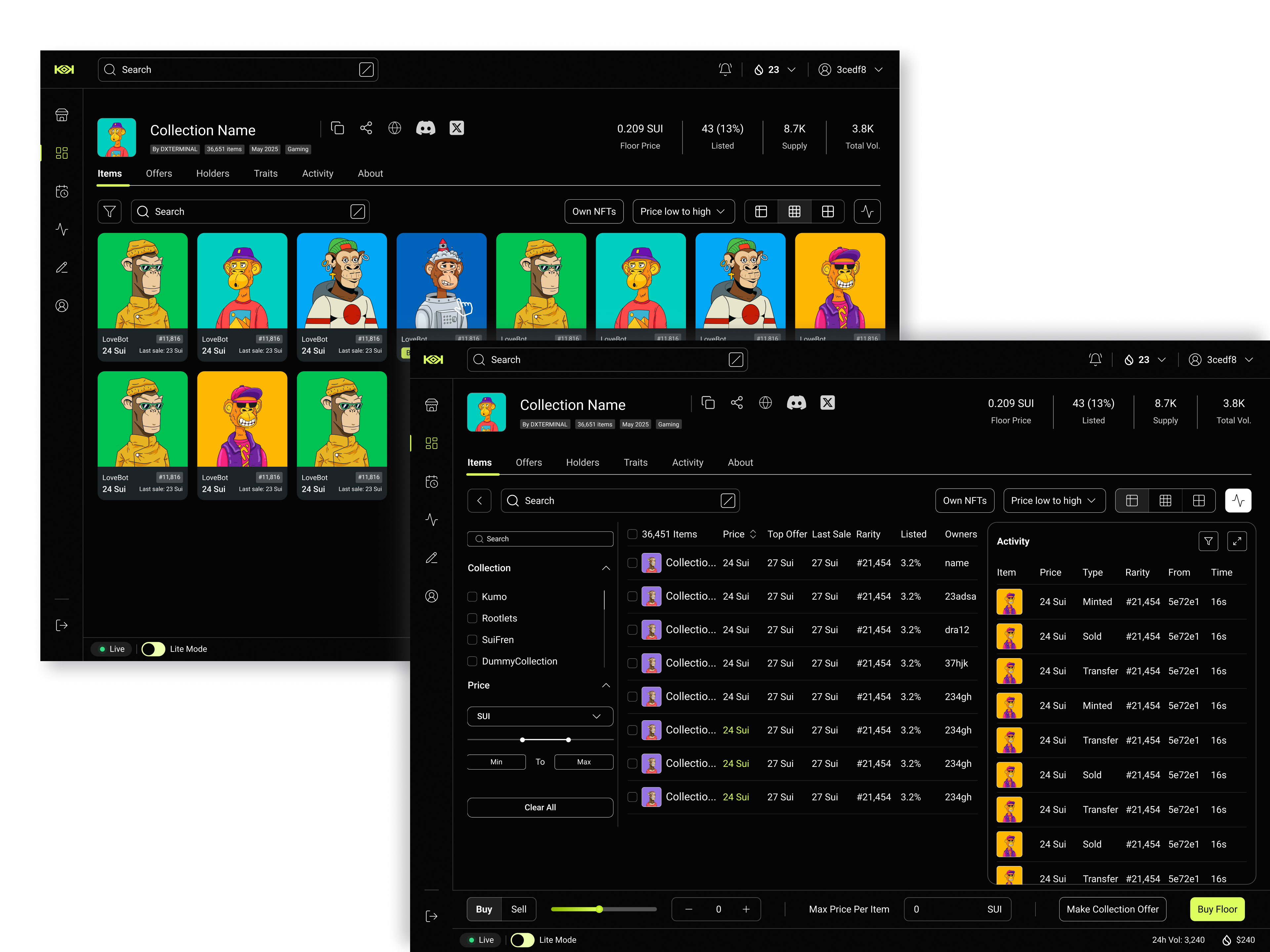Click the X (Twitter) icon in back window
This screenshot has width=1270, height=952.
click(x=456, y=128)
